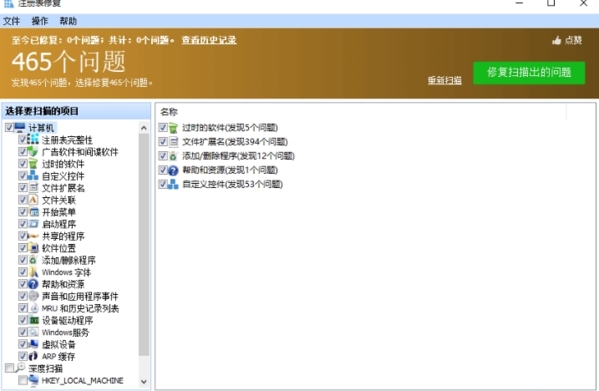The height and width of the screenshot is (391, 599).
Task: Click the HKEY_LOCAL_MACHINE computer icon
Action: [x=33, y=380]
